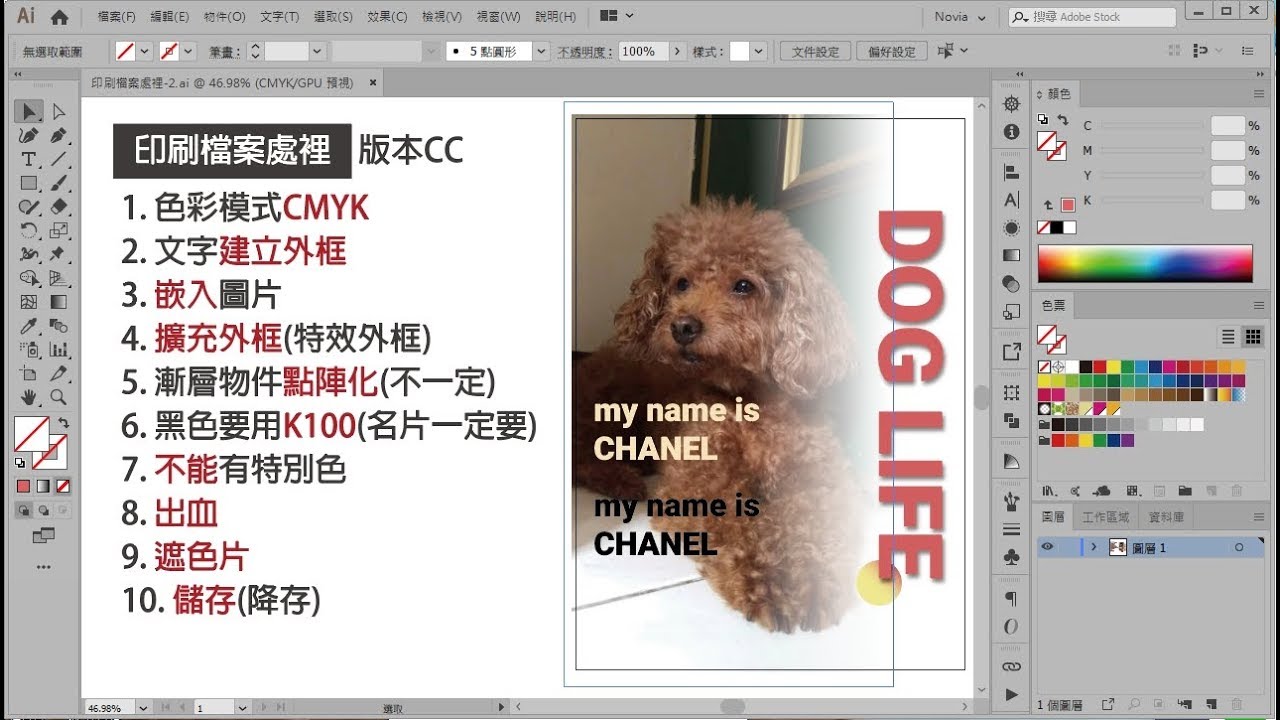The image size is (1280, 720).
Task: Close the 印刷檔案處裡-2.ai document tab
Action: pos(373,84)
